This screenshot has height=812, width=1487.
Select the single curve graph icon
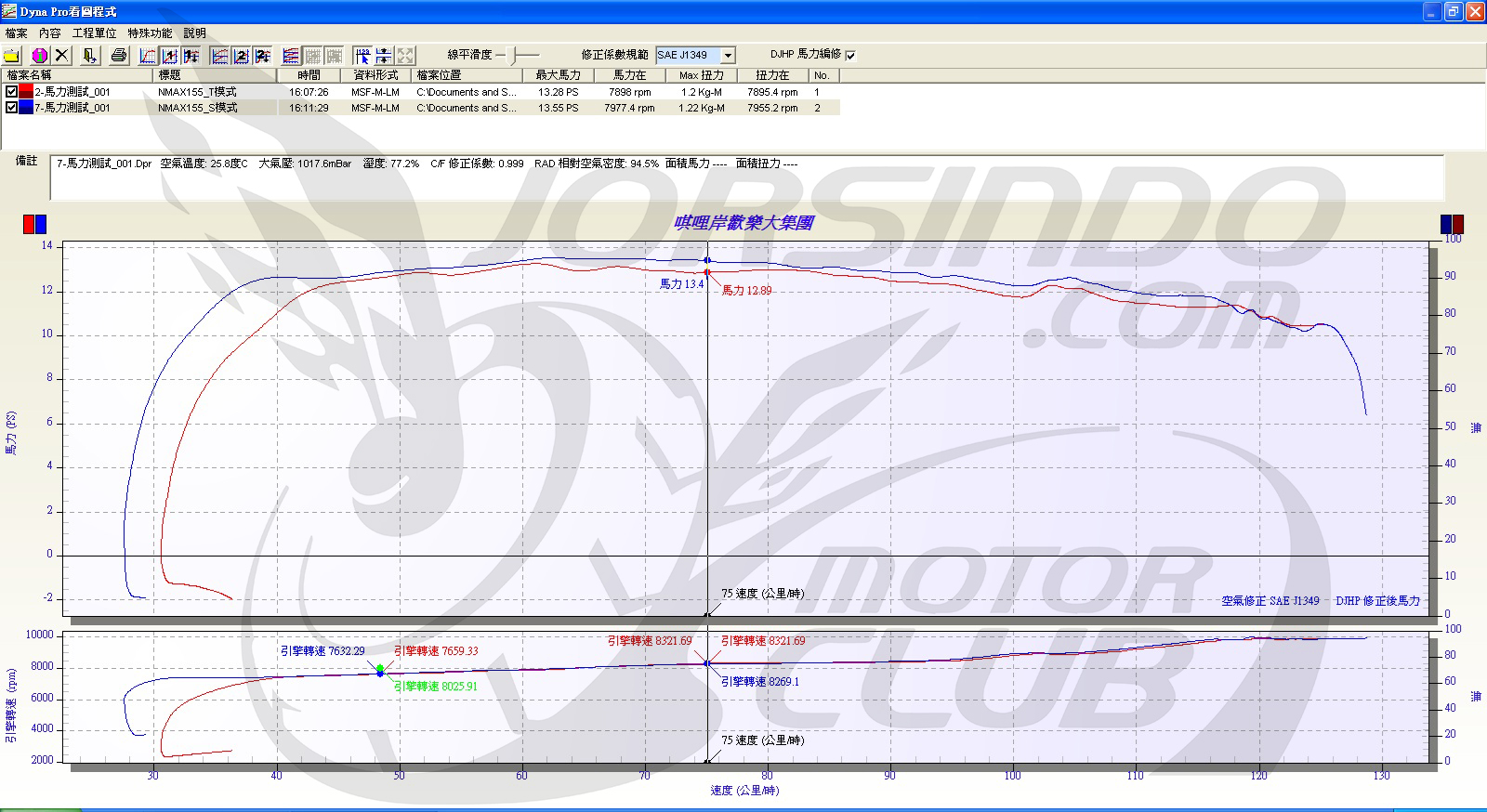click(x=148, y=56)
